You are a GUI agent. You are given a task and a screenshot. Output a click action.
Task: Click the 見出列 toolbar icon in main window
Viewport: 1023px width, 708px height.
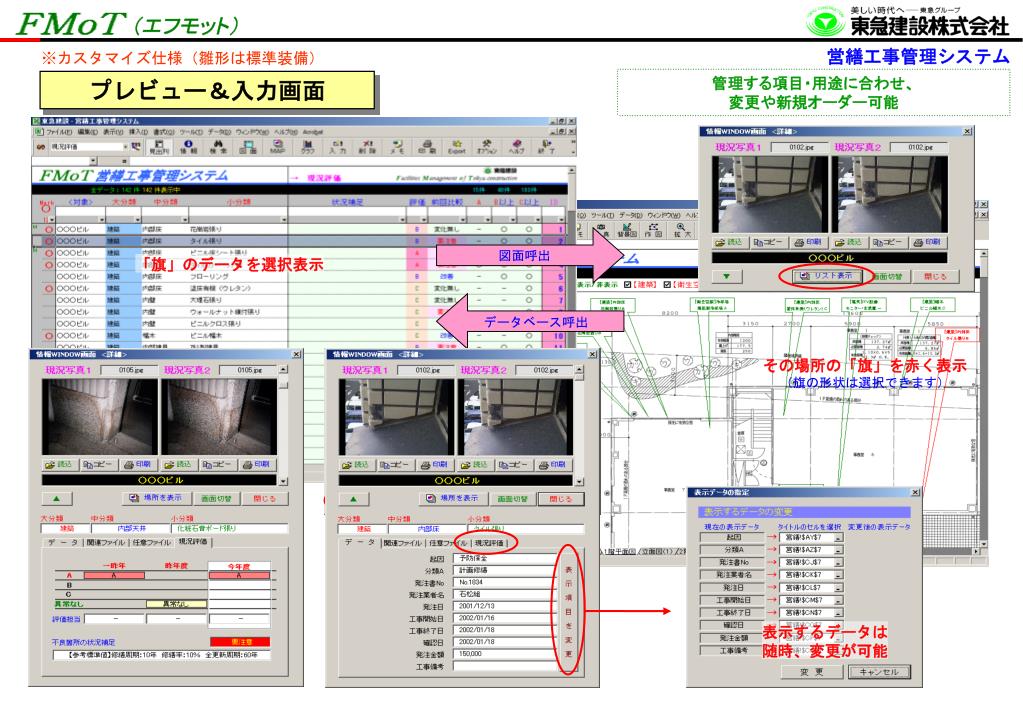[x=159, y=146]
